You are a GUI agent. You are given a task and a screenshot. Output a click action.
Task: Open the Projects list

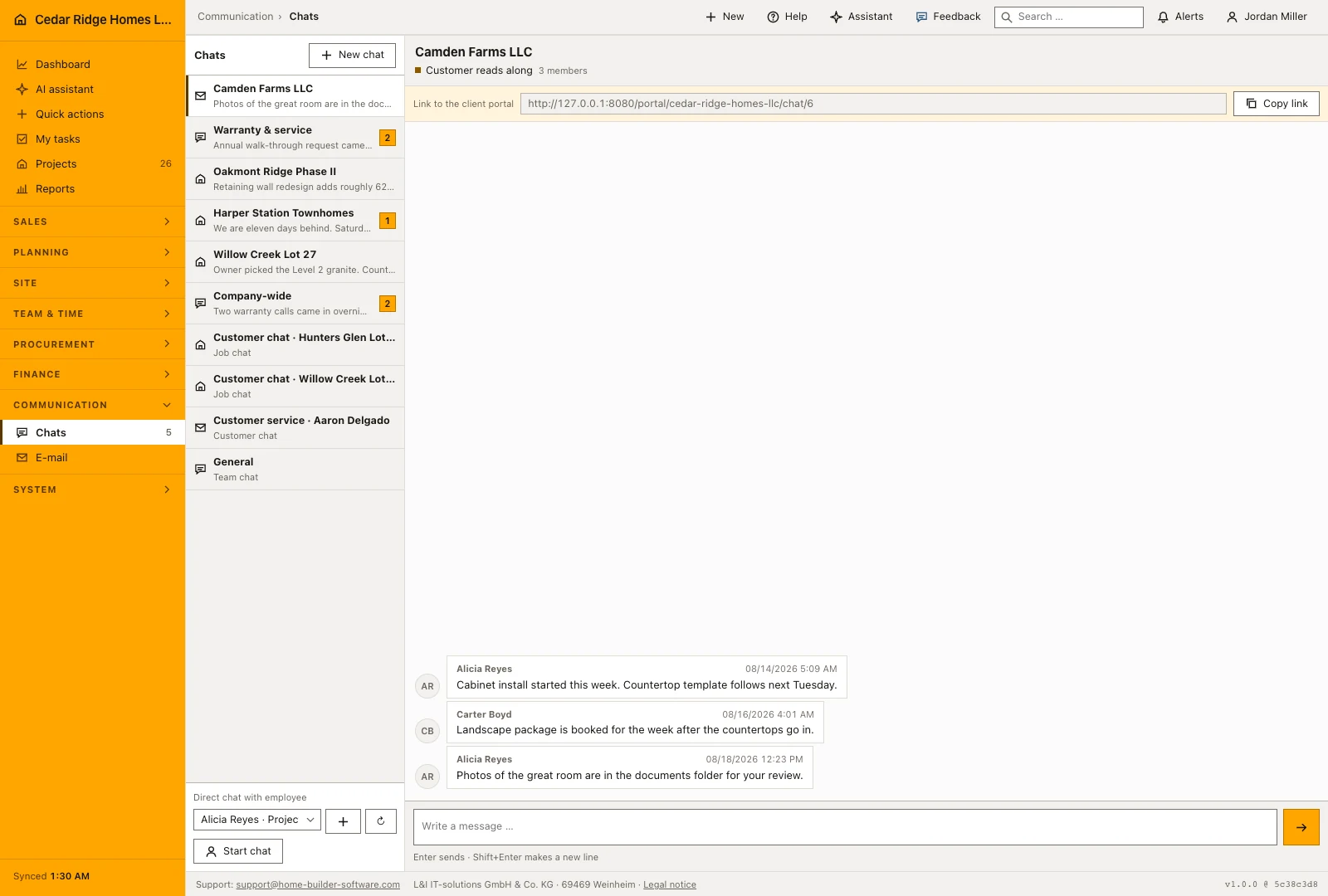point(92,163)
